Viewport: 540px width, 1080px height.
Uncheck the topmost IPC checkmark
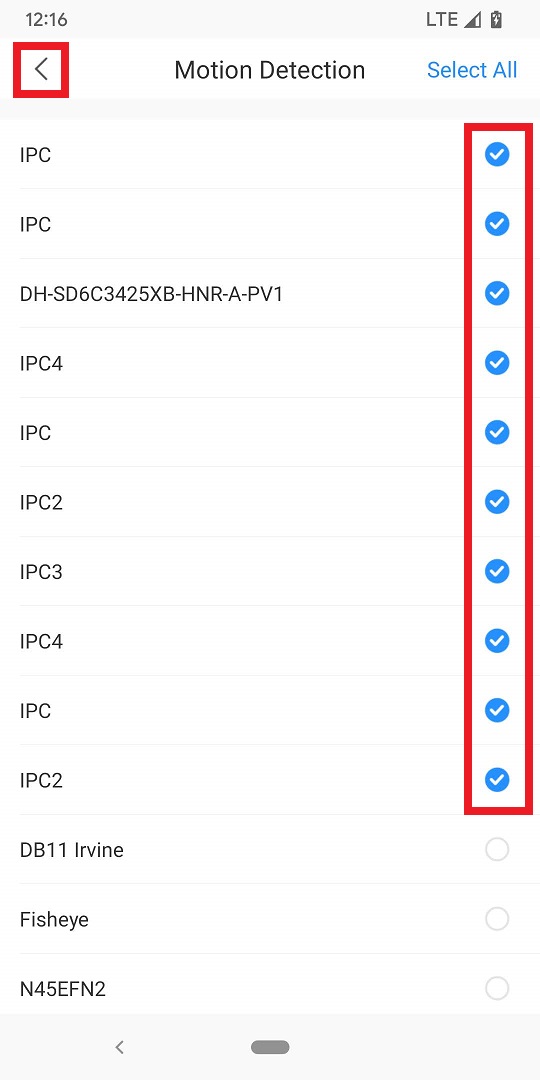(497, 154)
